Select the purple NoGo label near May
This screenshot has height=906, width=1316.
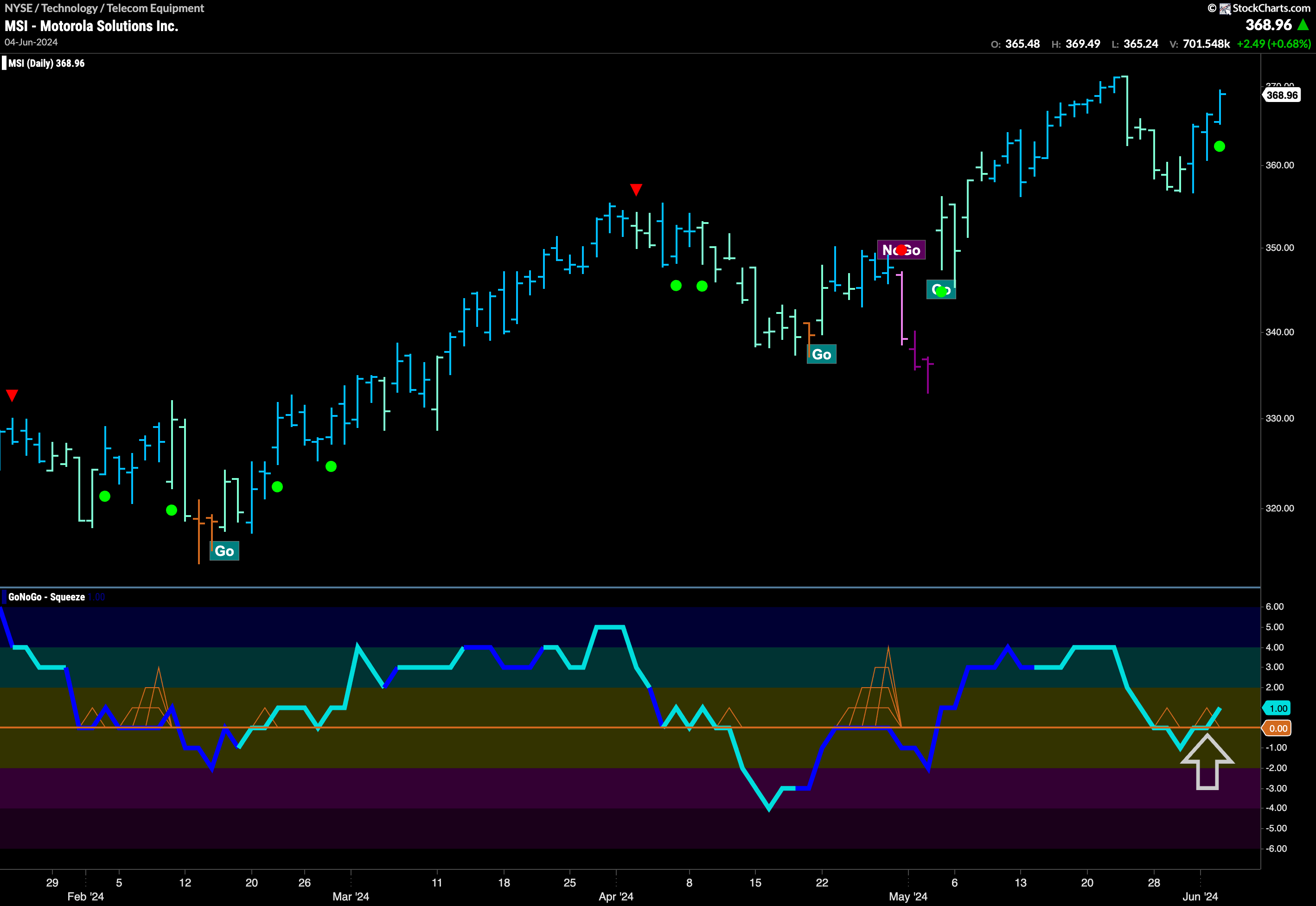point(901,250)
